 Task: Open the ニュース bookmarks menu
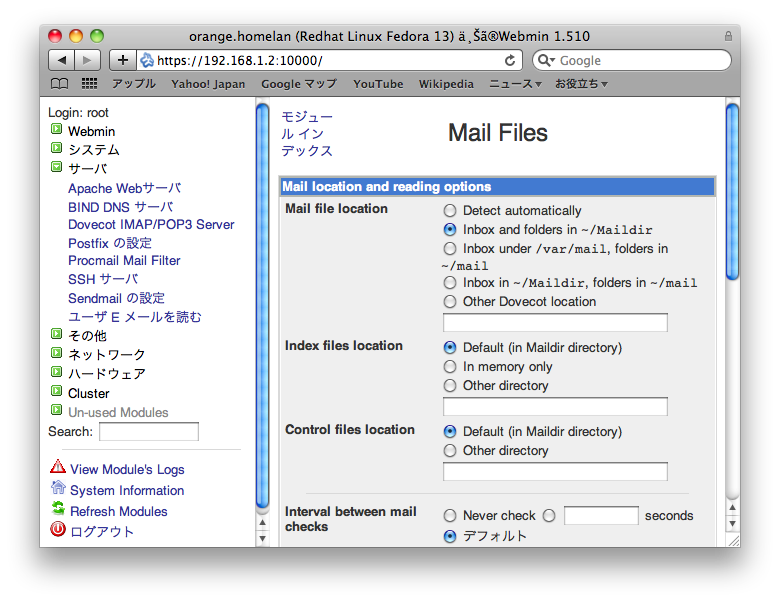[514, 84]
